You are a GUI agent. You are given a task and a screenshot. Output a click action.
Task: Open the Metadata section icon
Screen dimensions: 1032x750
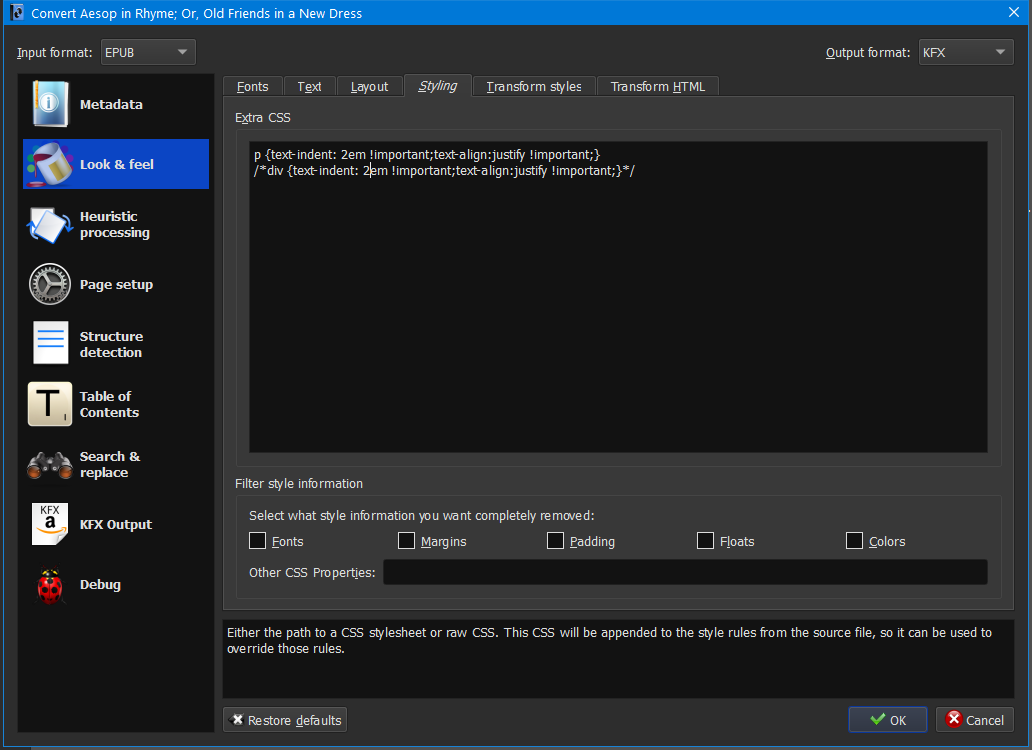click(50, 105)
